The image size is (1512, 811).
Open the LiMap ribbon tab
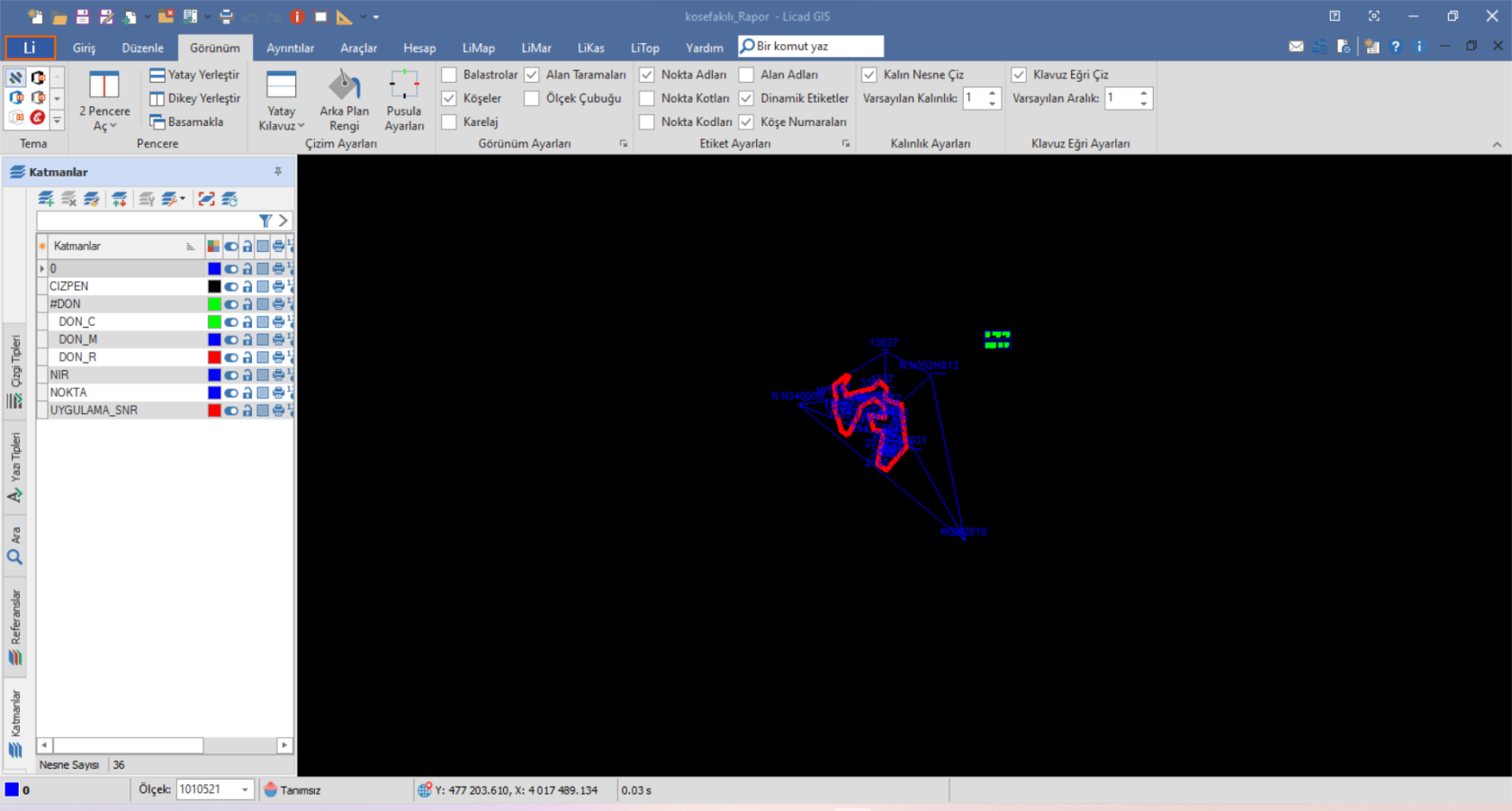click(479, 48)
